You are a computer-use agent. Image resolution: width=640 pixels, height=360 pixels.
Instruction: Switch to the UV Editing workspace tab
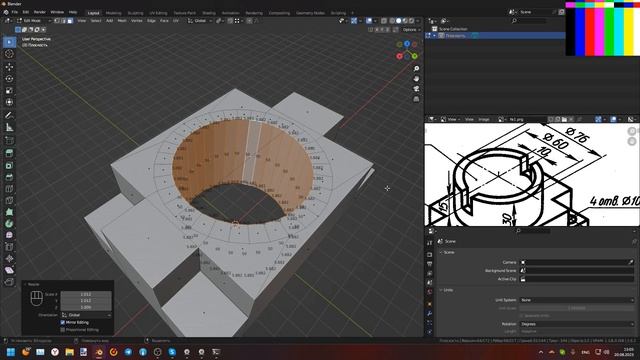(x=158, y=13)
